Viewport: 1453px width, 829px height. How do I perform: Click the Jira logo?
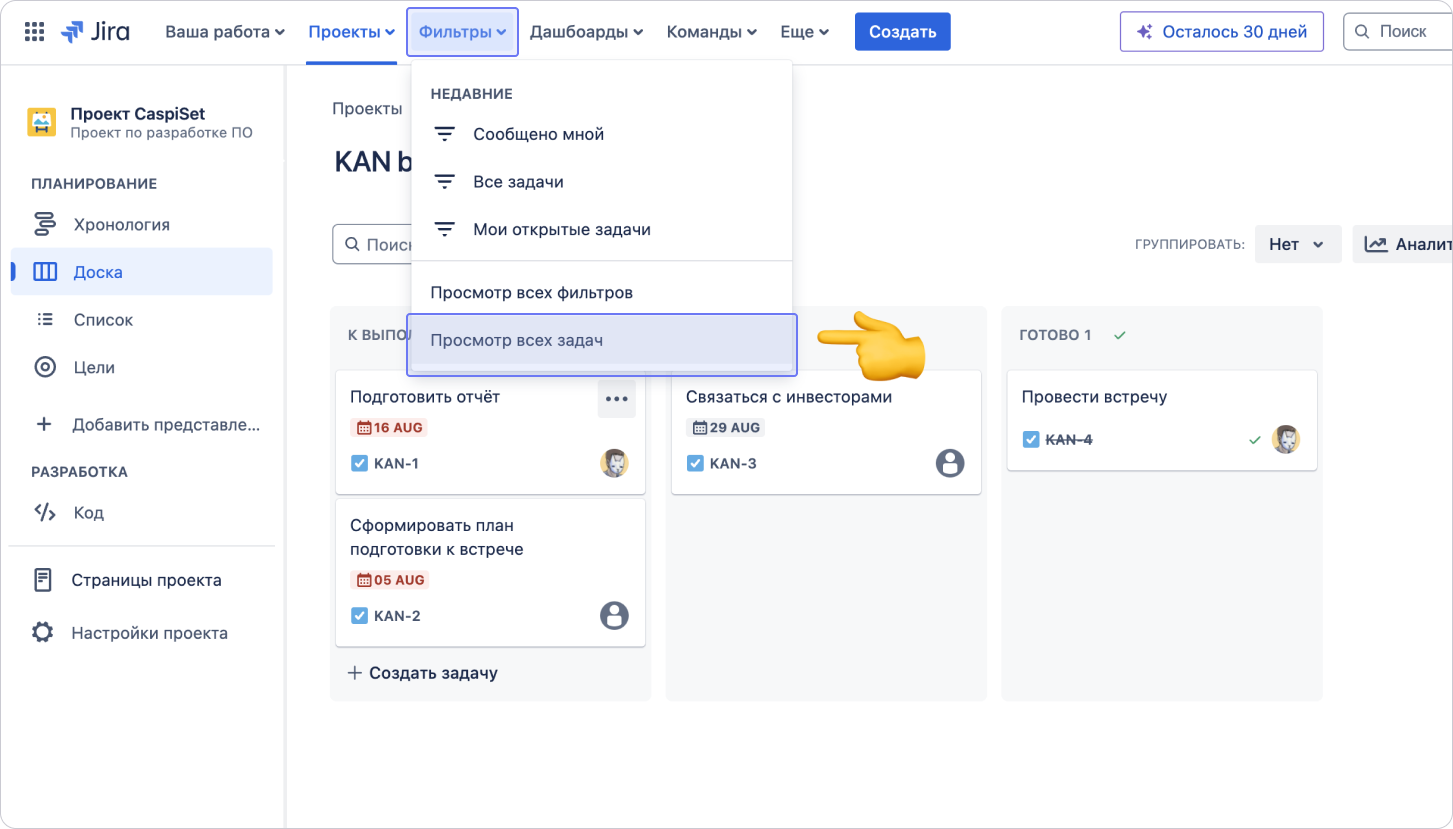(95, 32)
